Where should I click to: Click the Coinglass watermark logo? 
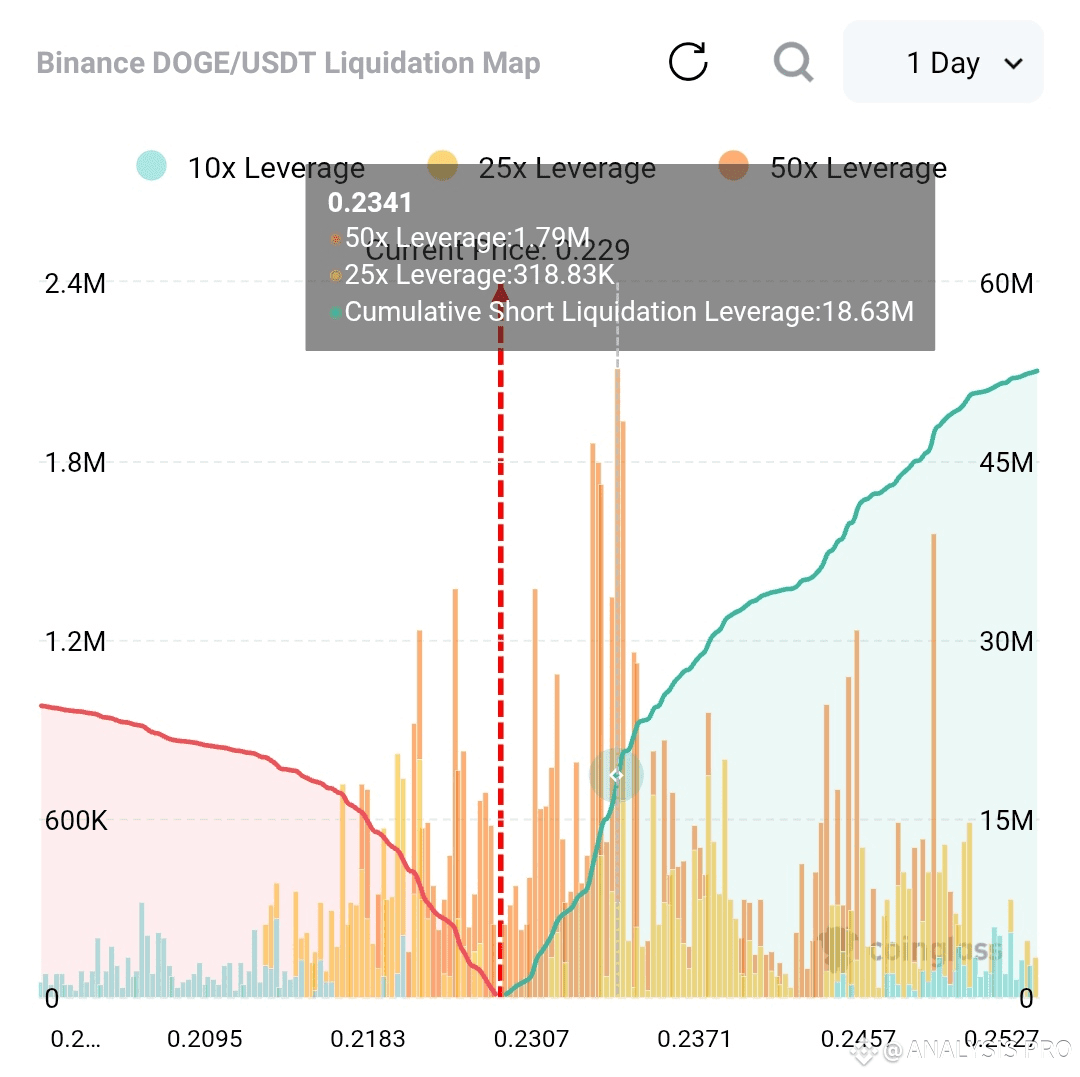(909, 950)
